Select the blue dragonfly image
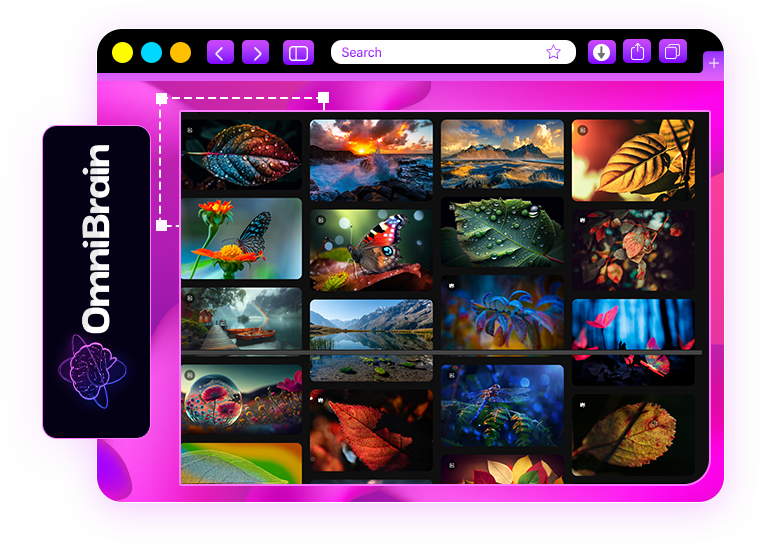This screenshot has width=760, height=545. click(502, 405)
